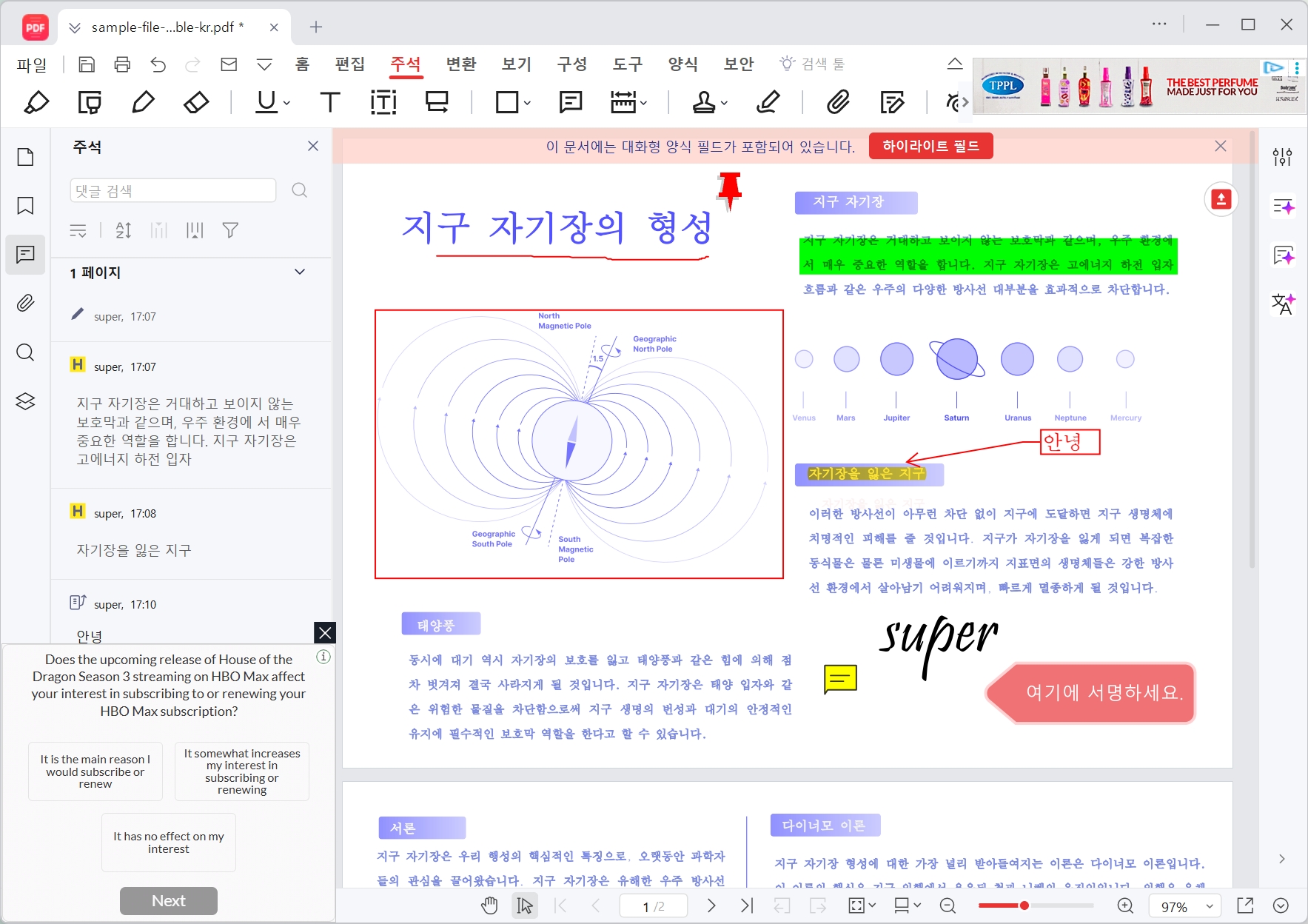Viewport: 1308px width, 924px height.
Task: Select highlight comment 자기장을 잃은 지구
Action: point(191,534)
